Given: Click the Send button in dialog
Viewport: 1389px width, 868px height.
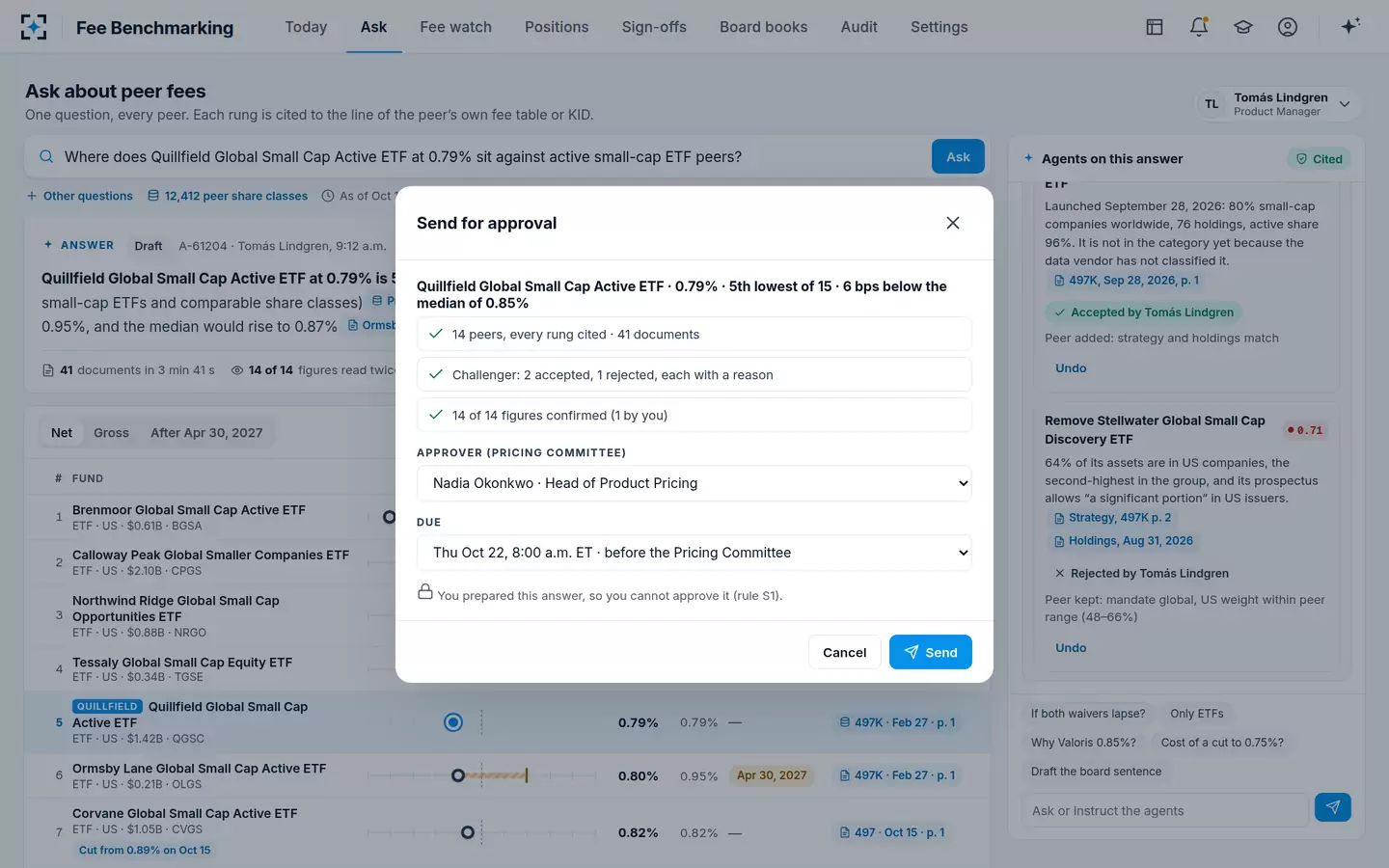Looking at the screenshot, I should [930, 652].
